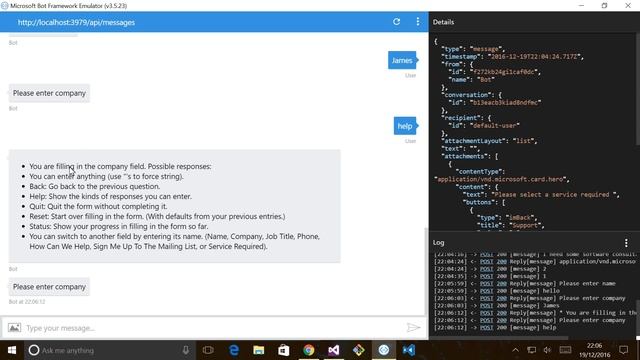Screen dimensions: 640x360
Task: Click the Details panel header
Action: coord(443,22)
